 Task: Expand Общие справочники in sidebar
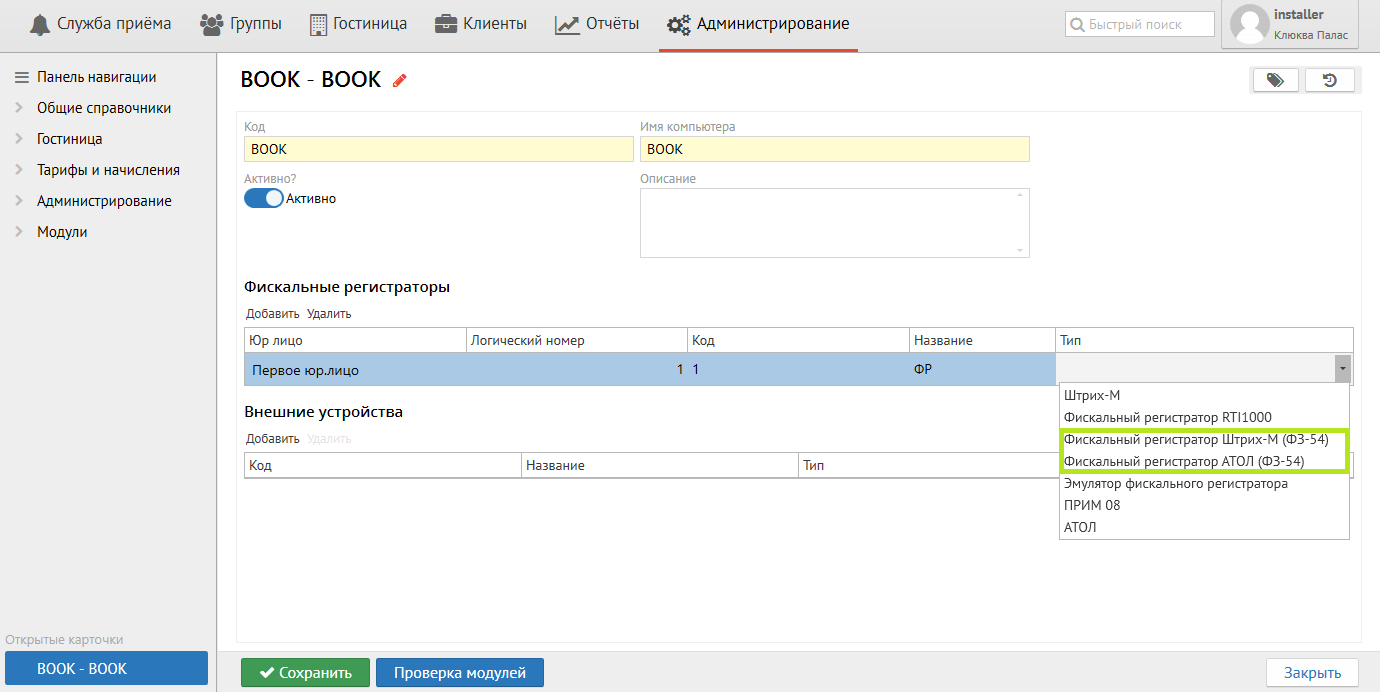(x=104, y=108)
